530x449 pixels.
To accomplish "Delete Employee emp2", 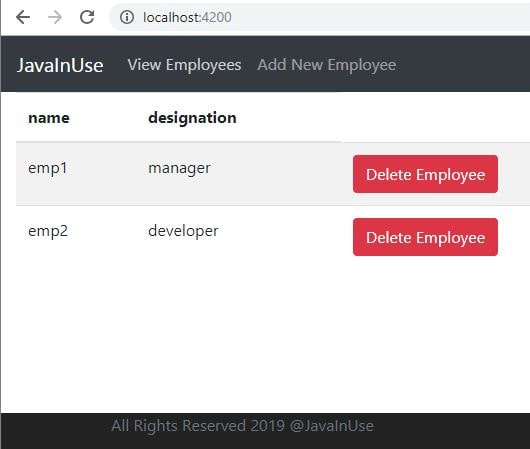I will (425, 237).
